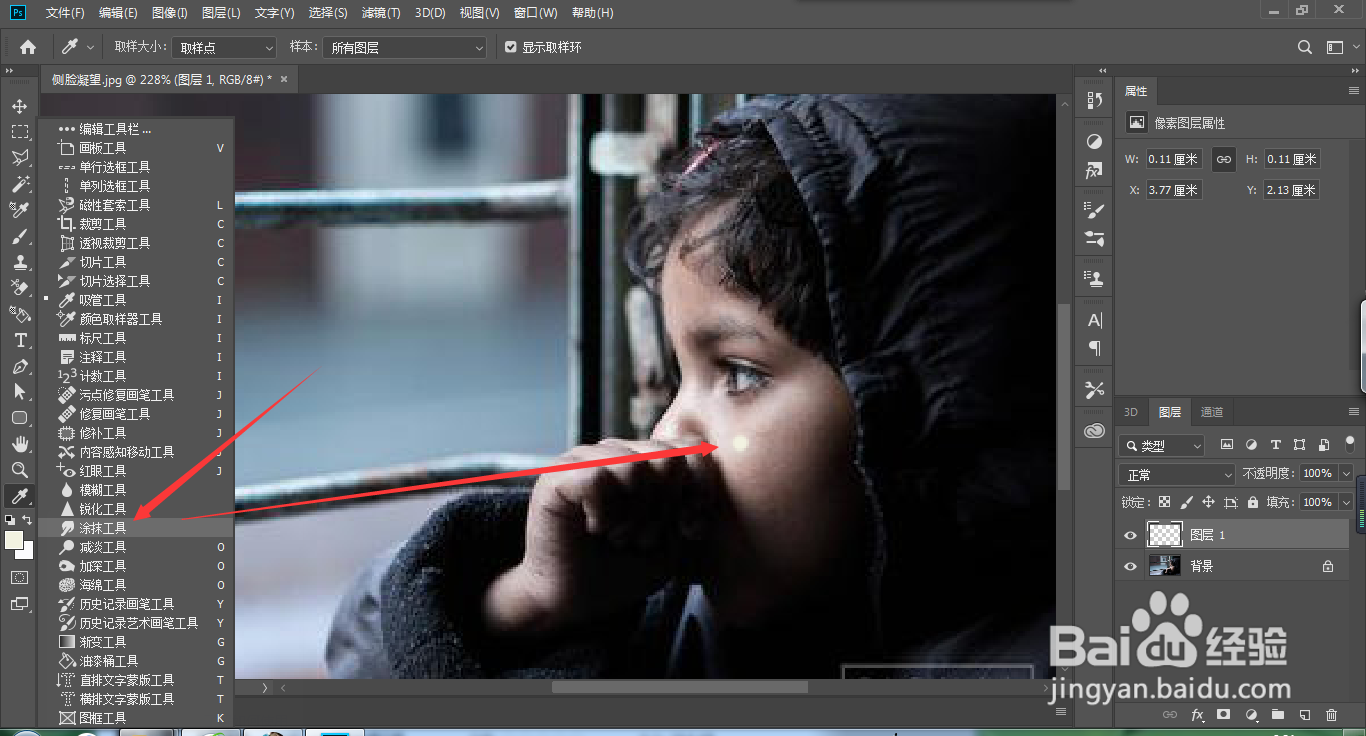Viewport: 1366px width, 736px height.
Task: Switch to the 3D panel tab
Action: coord(1131,412)
